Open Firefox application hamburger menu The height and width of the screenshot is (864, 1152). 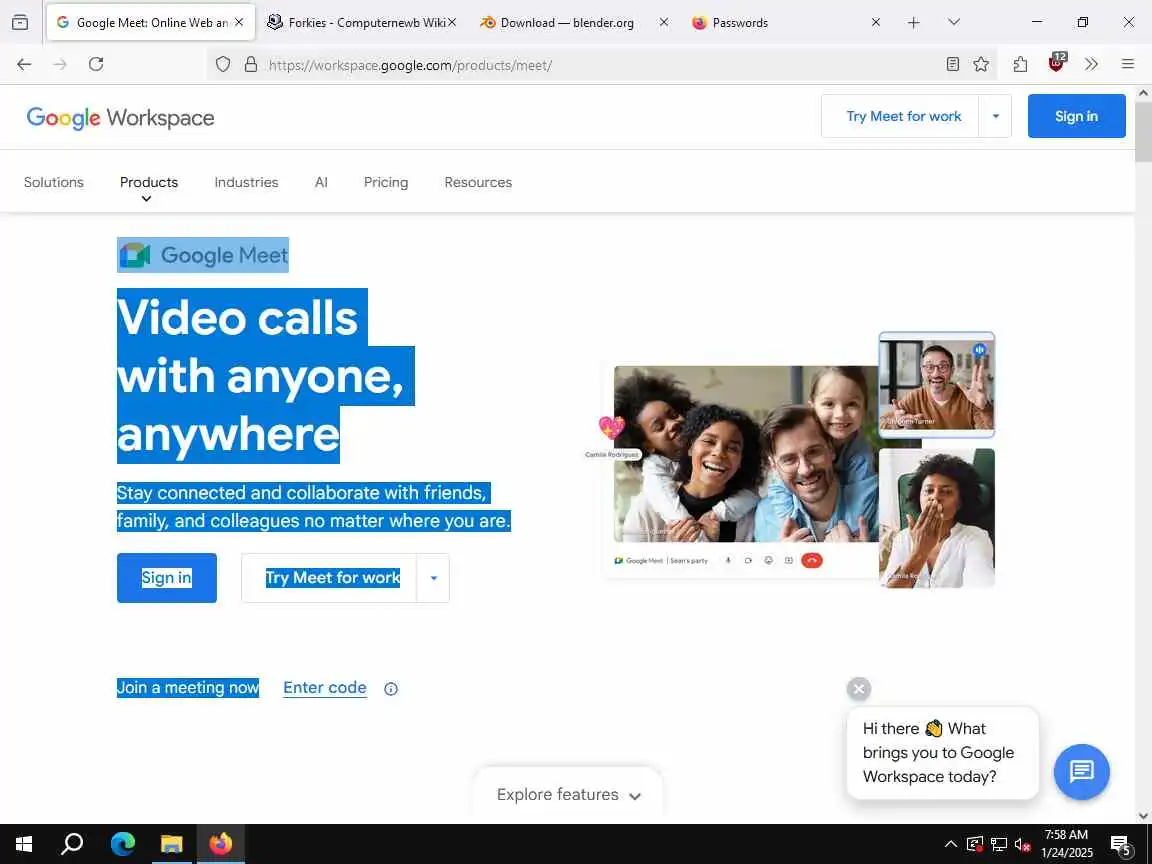(x=1128, y=65)
